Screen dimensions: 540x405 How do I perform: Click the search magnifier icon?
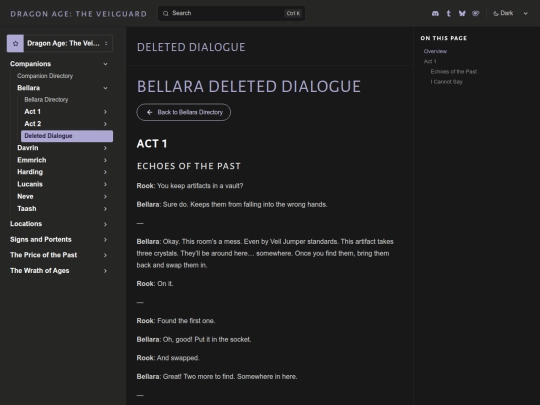(x=166, y=13)
